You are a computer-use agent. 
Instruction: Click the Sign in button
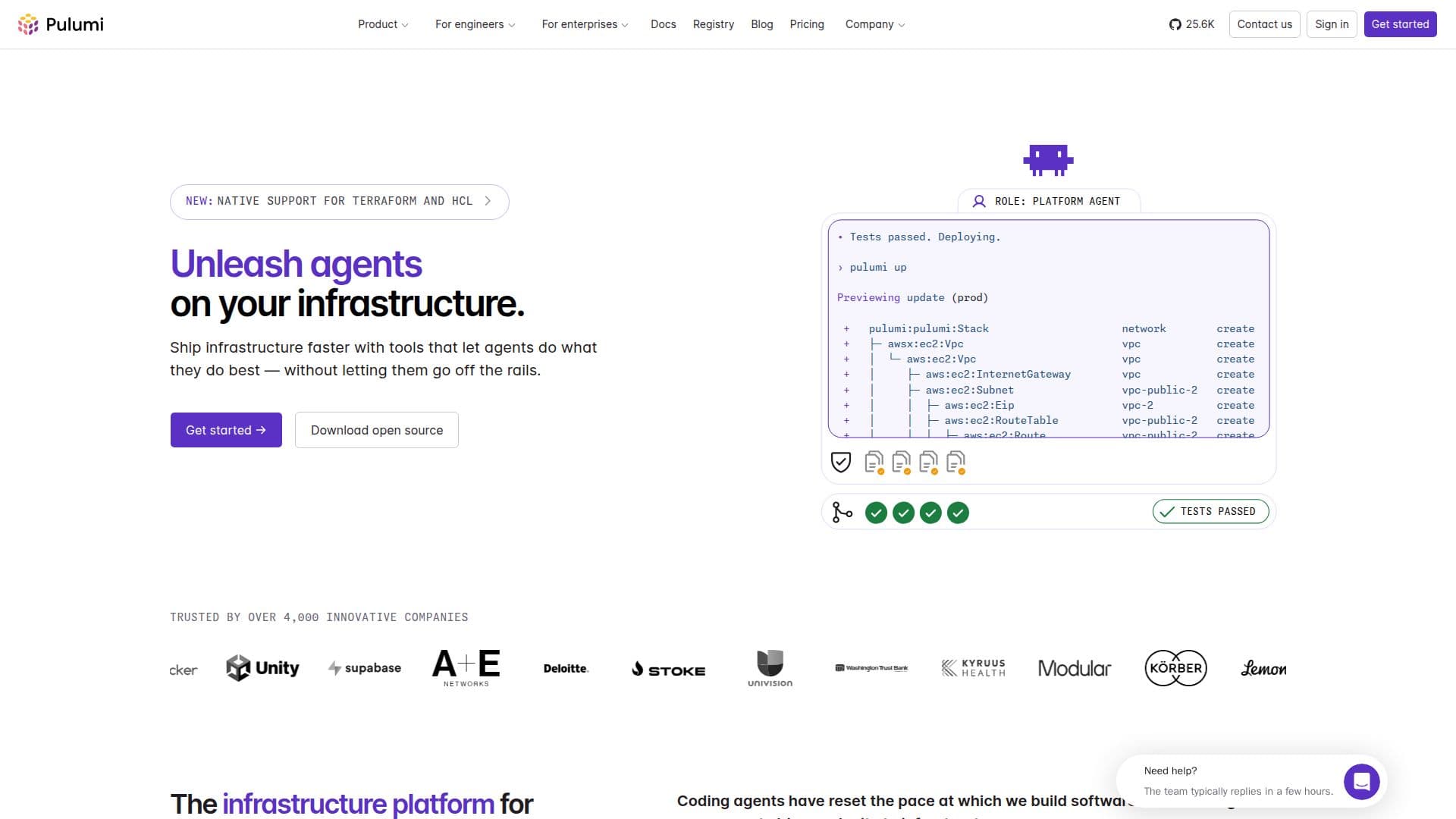1332,24
